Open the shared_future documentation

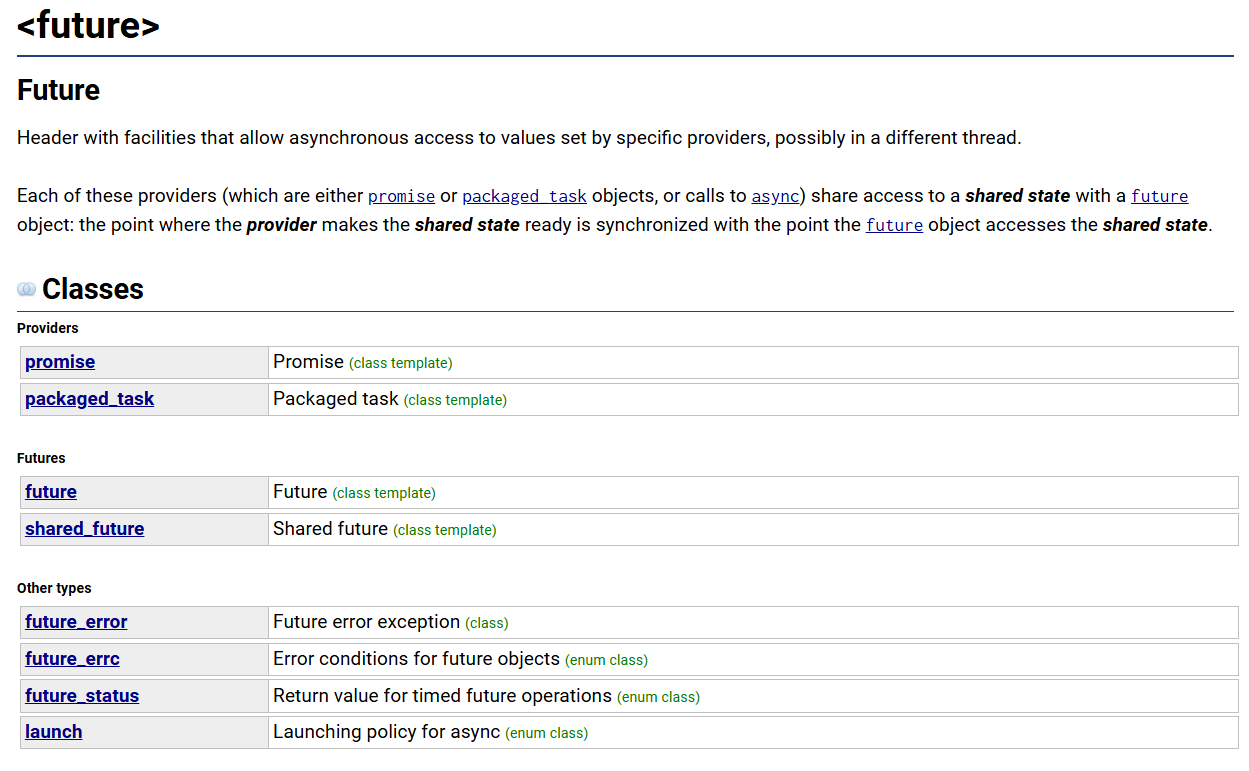84,528
